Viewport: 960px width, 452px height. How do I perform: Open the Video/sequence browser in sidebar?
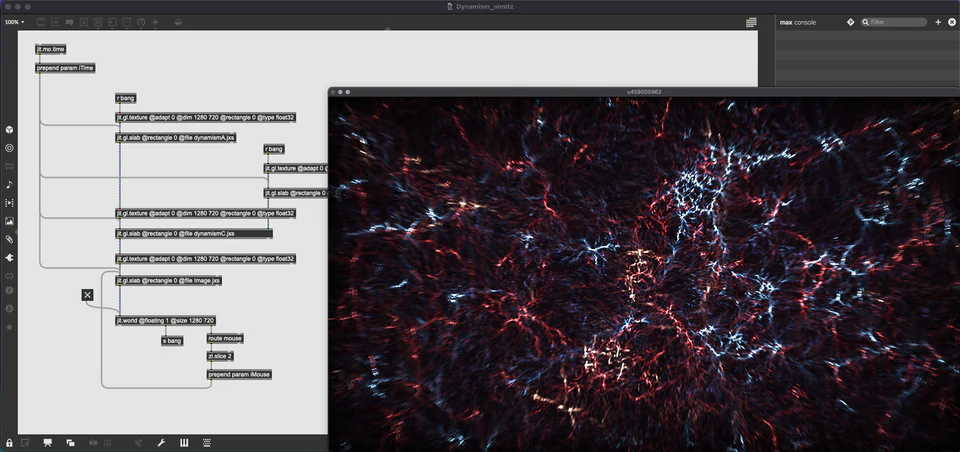coord(9,203)
